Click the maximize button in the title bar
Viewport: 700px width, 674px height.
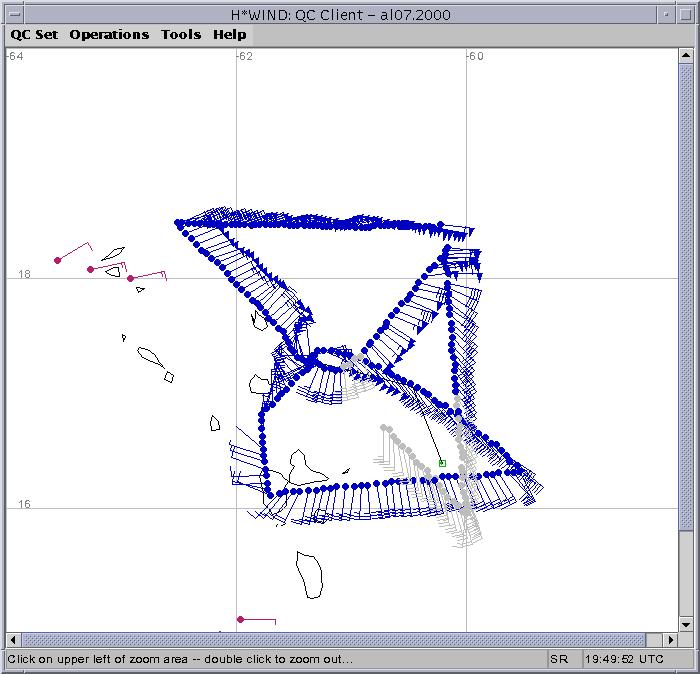click(x=687, y=11)
